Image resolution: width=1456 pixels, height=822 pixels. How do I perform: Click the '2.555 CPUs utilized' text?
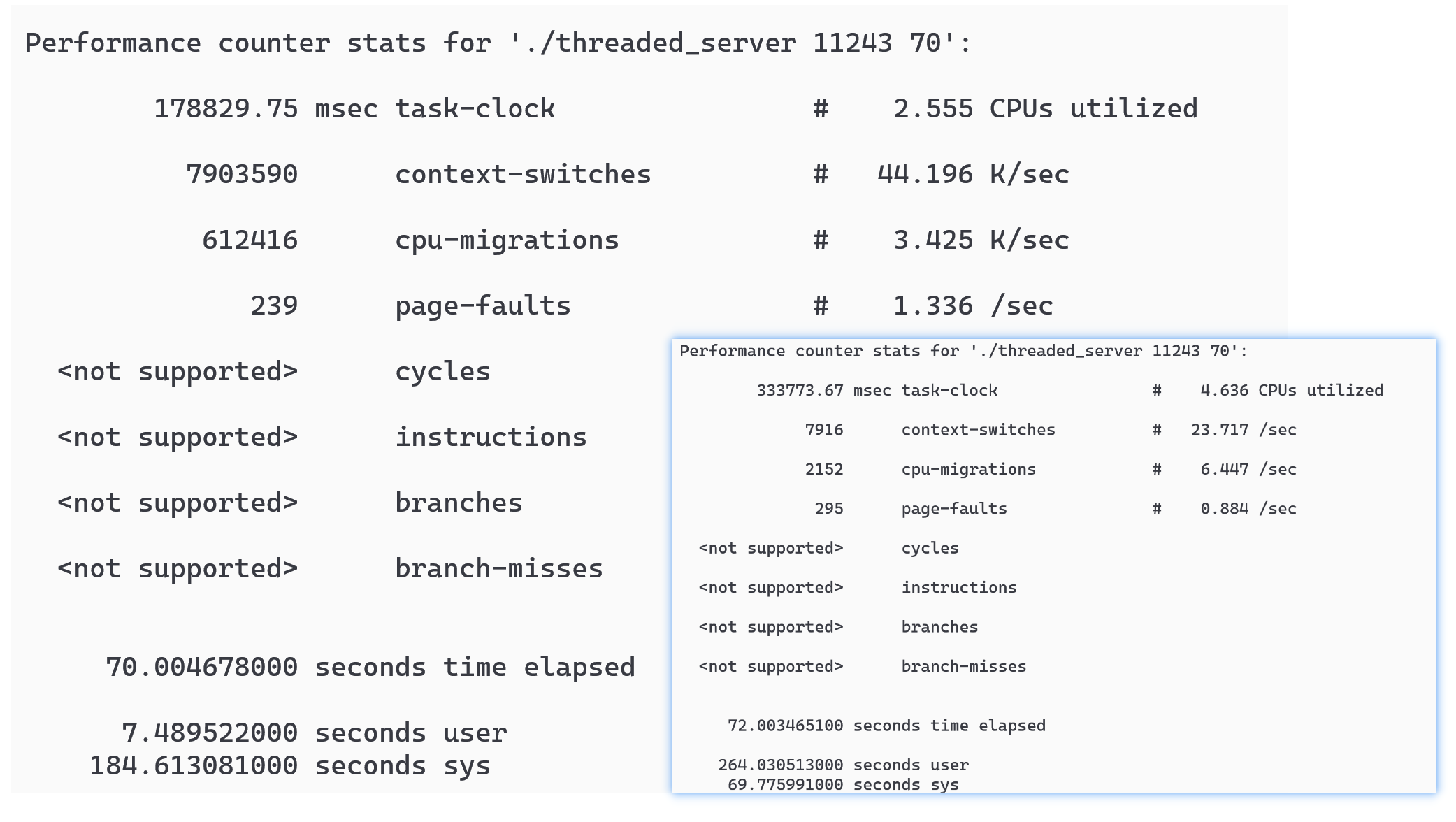click(x=1045, y=109)
